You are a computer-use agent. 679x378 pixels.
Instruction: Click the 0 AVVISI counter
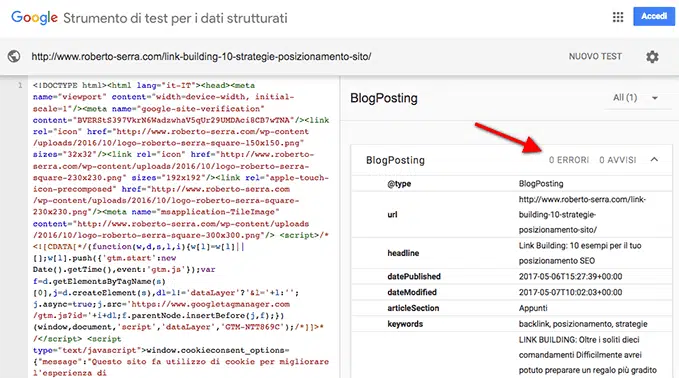coord(618,160)
